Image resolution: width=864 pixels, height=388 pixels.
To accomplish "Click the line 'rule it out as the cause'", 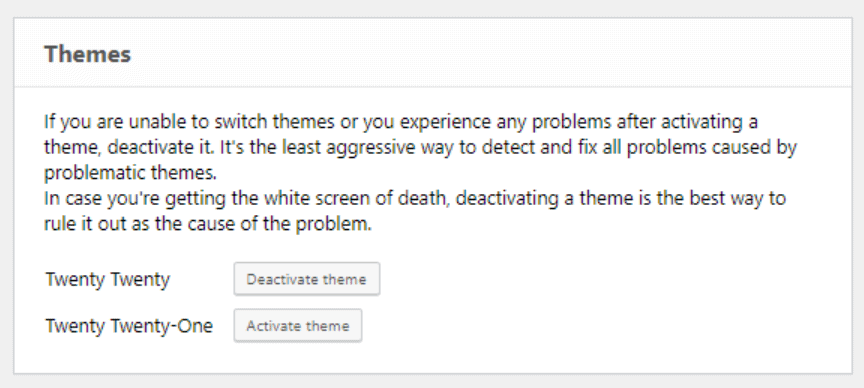I will tap(208, 225).
